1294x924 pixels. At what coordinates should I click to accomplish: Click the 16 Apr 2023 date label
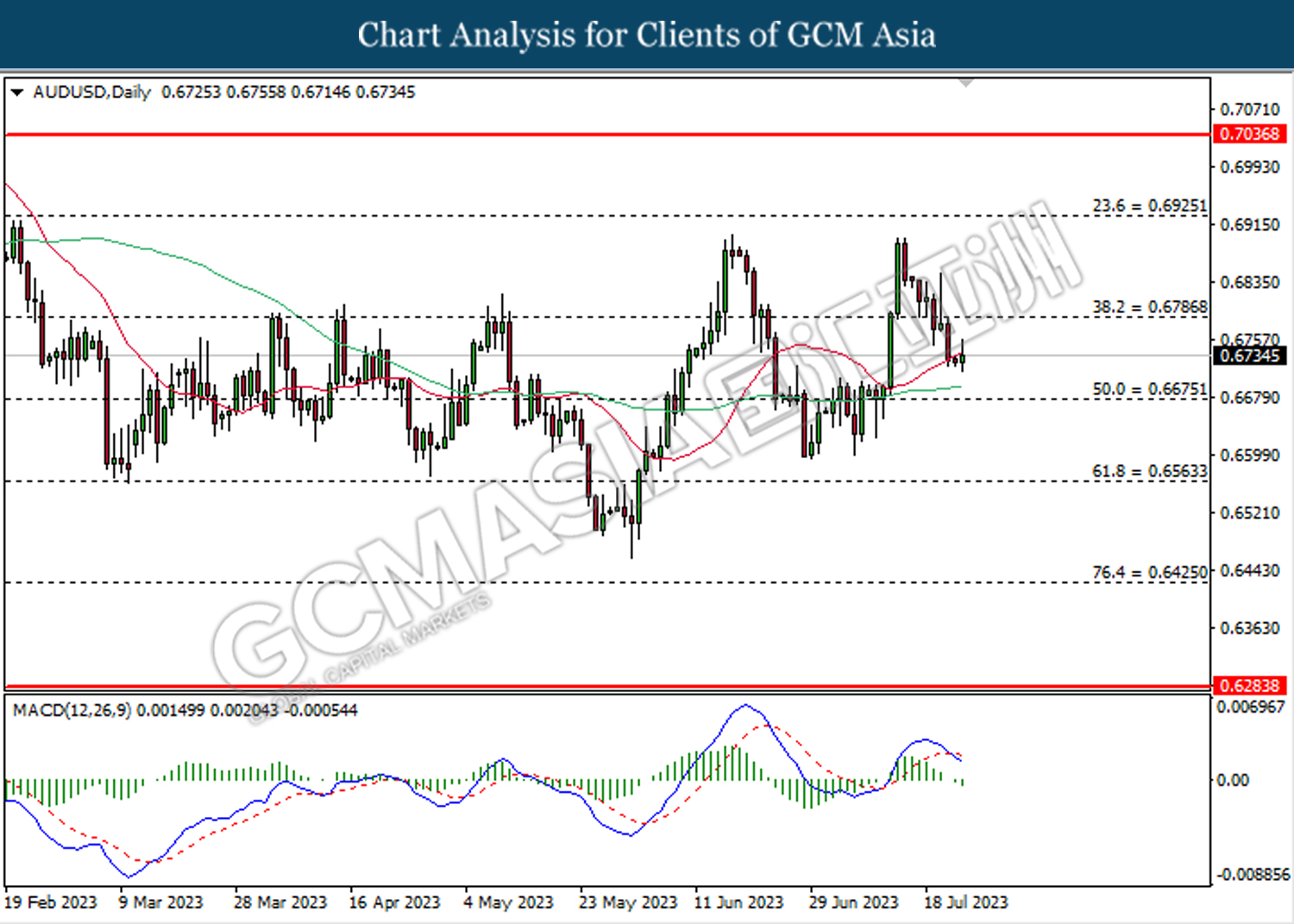pos(394,902)
